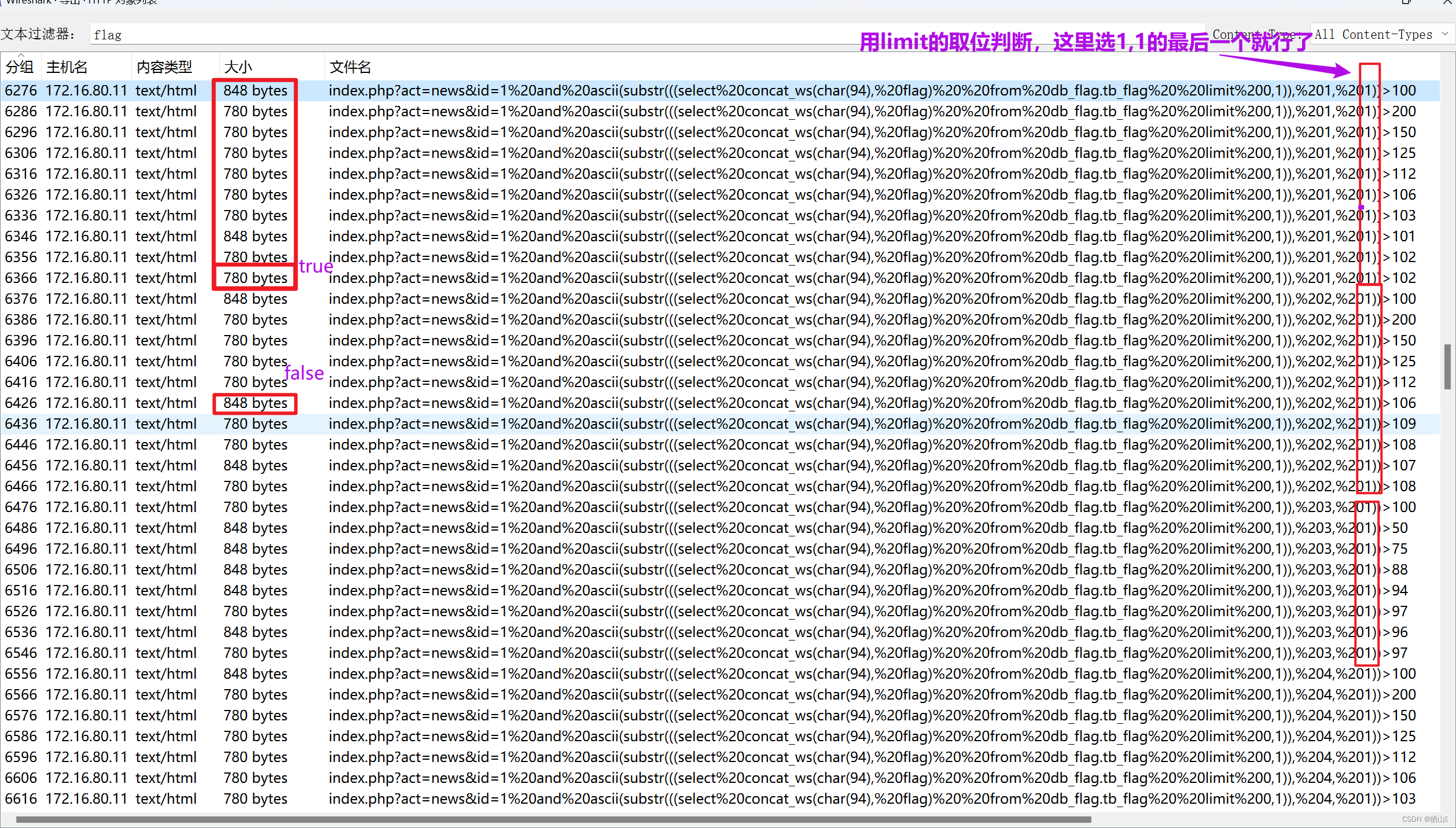Select the row for packet 6606

click(x=720, y=778)
